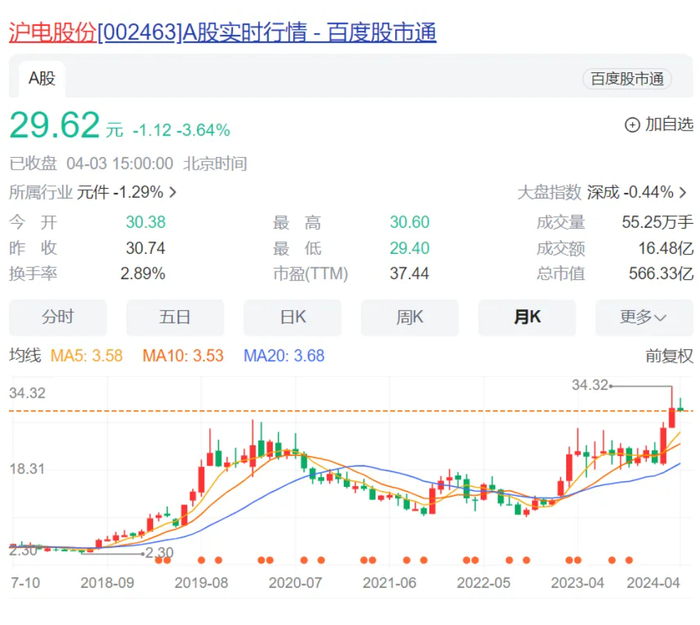Click the MA20: 3.68 indicator label
Image resolution: width=700 pixels, height=625 pixels.
284,356
